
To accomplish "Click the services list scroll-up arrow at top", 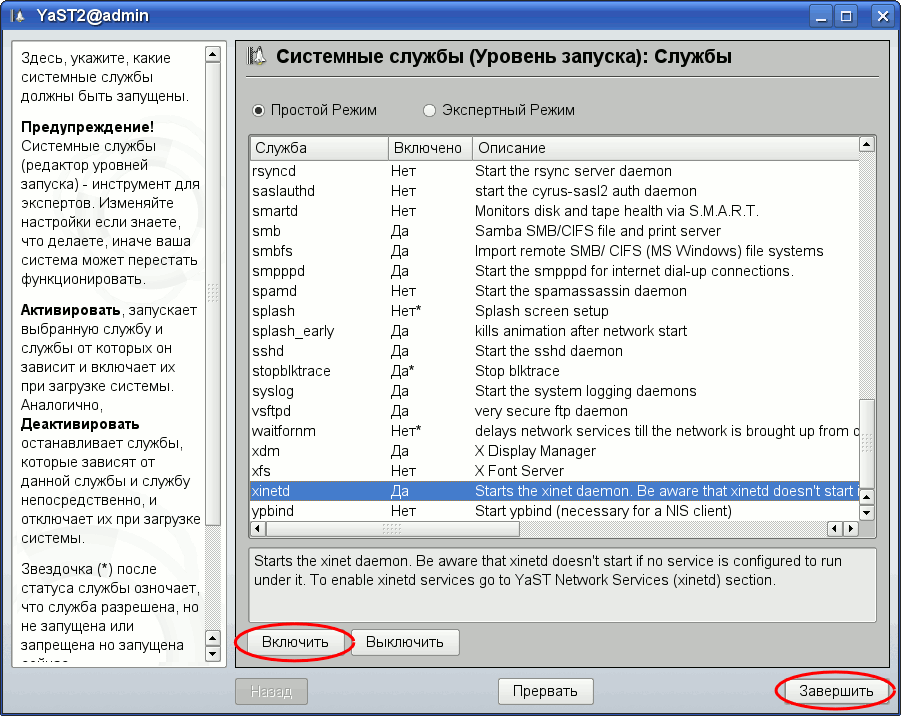I will click(x=867, y=144).
